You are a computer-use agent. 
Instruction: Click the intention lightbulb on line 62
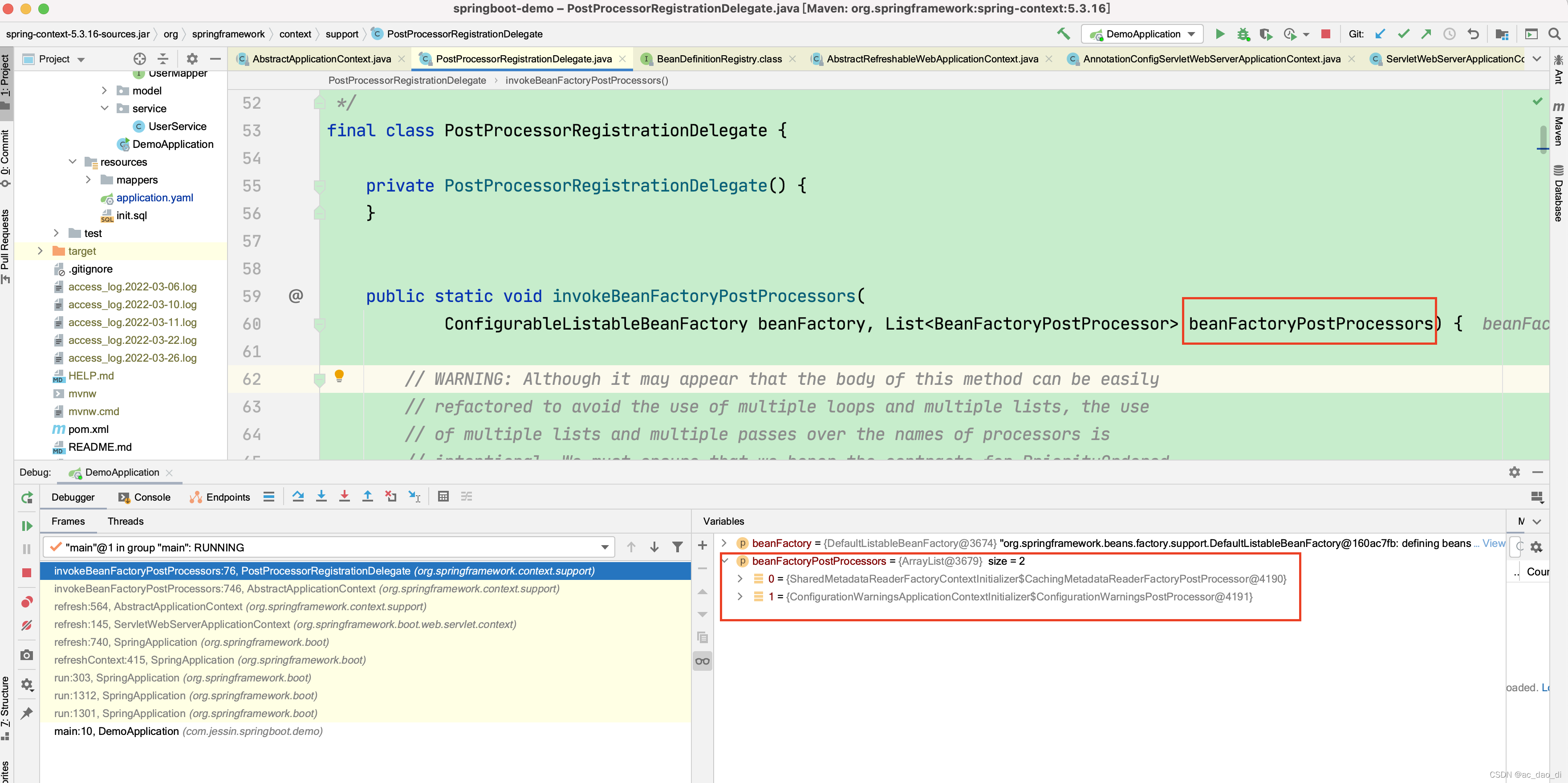[340, 376]
